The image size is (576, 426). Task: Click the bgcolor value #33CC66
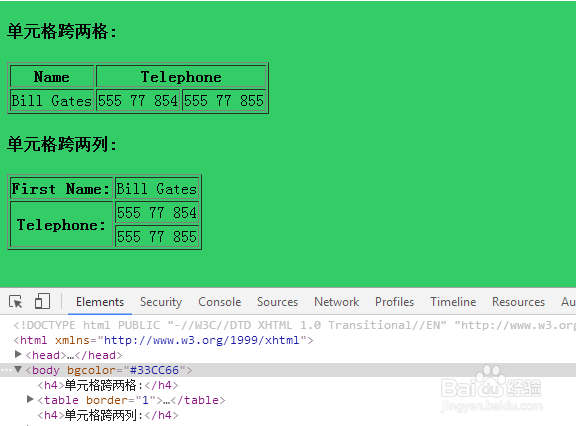pos(154,370)
